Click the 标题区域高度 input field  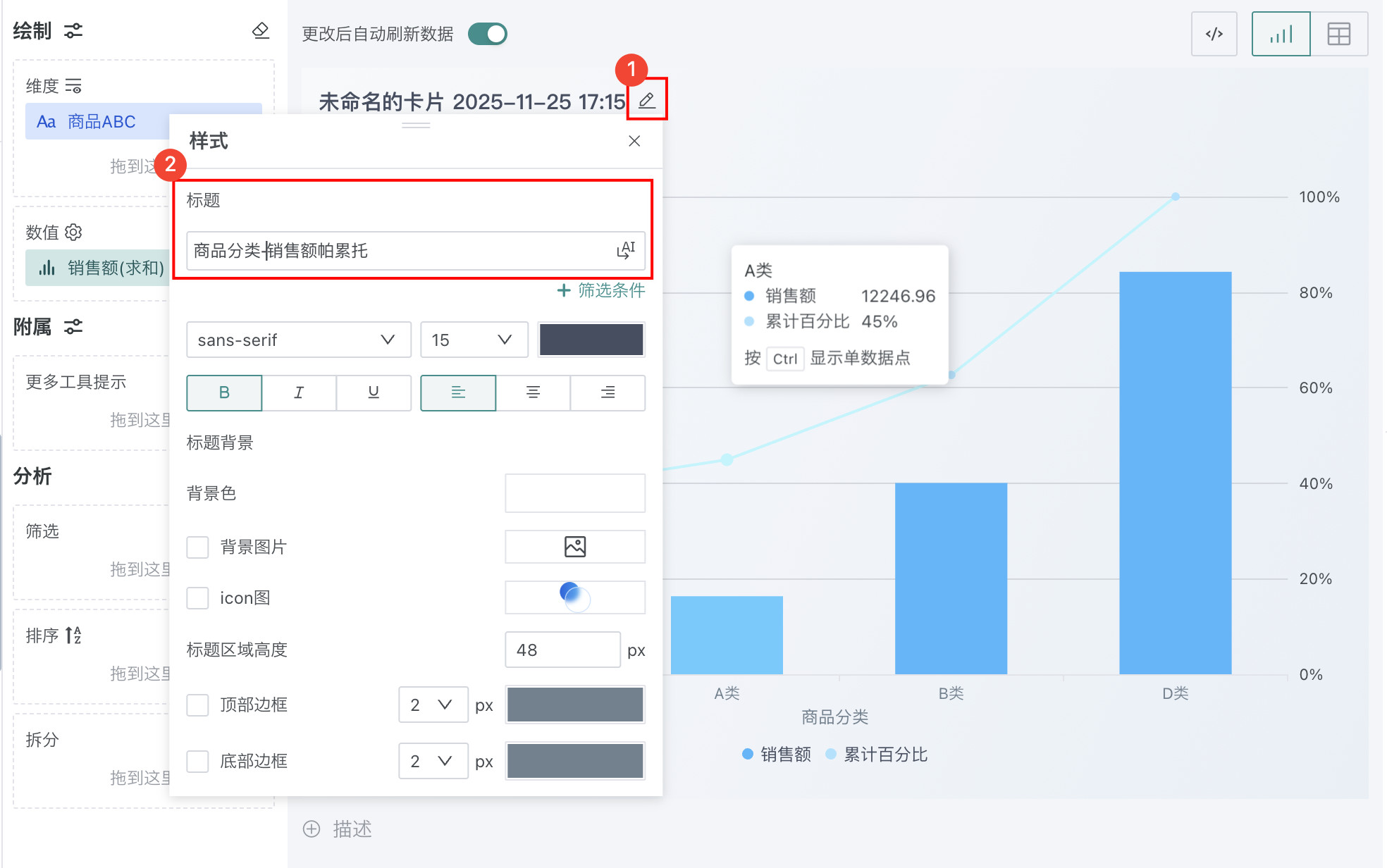click(x=562, y=650)
